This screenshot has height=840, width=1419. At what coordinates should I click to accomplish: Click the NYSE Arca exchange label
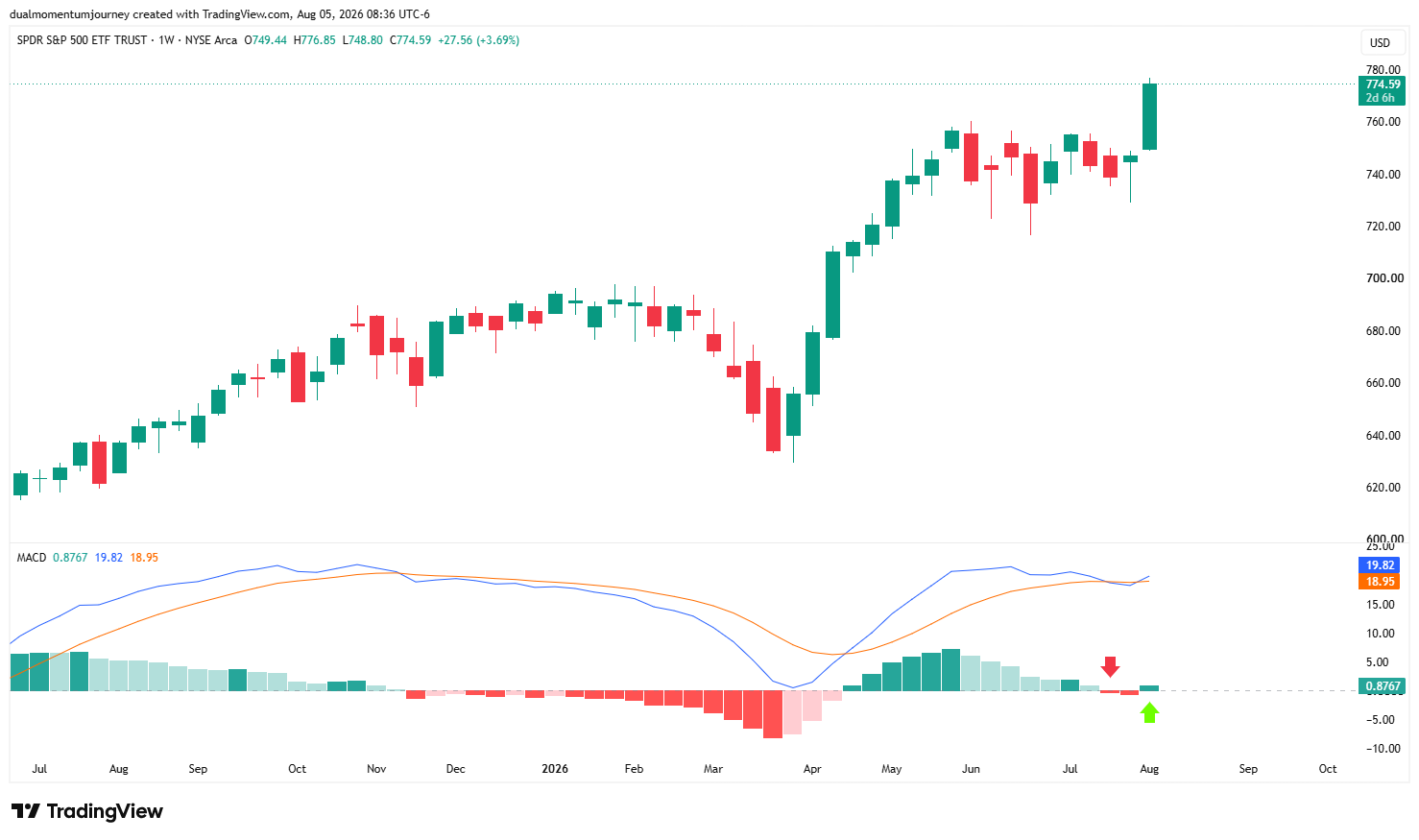[211, 40]
